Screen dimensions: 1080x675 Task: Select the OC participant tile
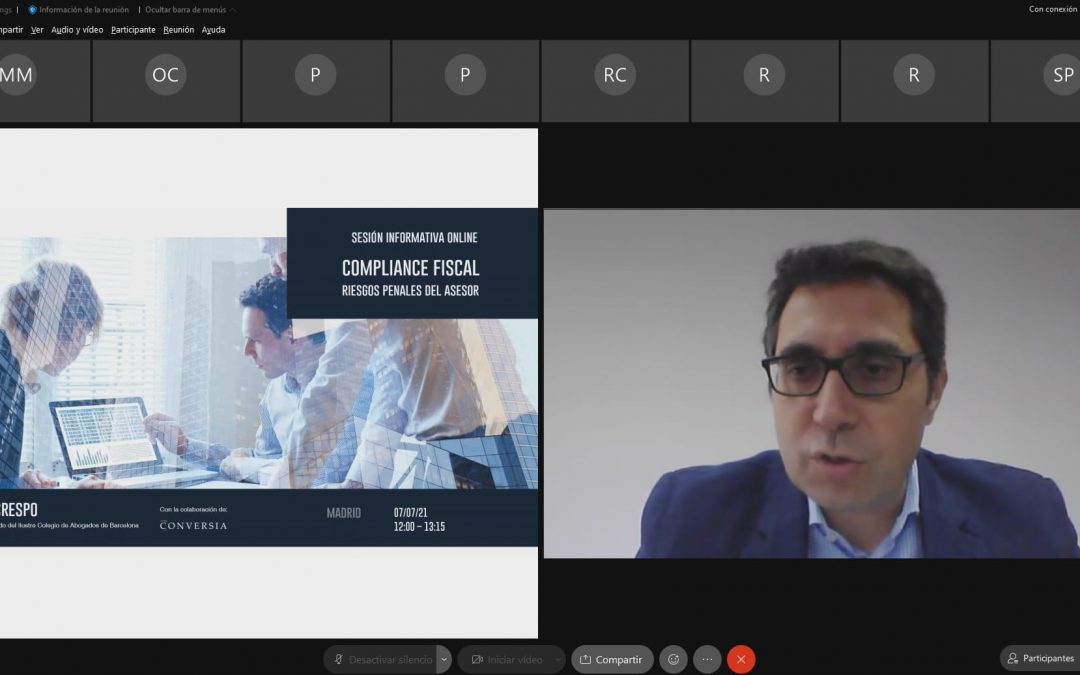166,81
